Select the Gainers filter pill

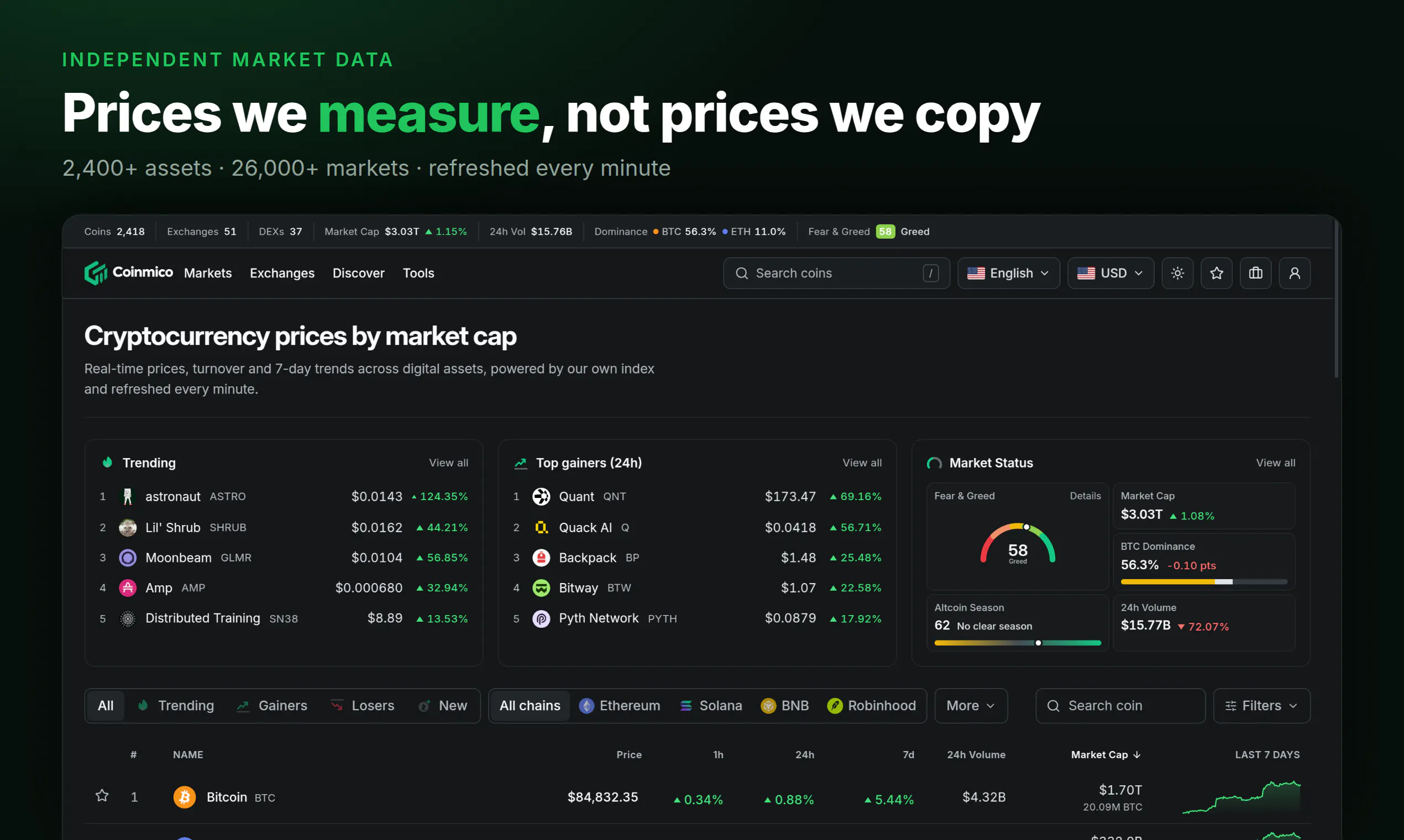(x=273, y=706)
